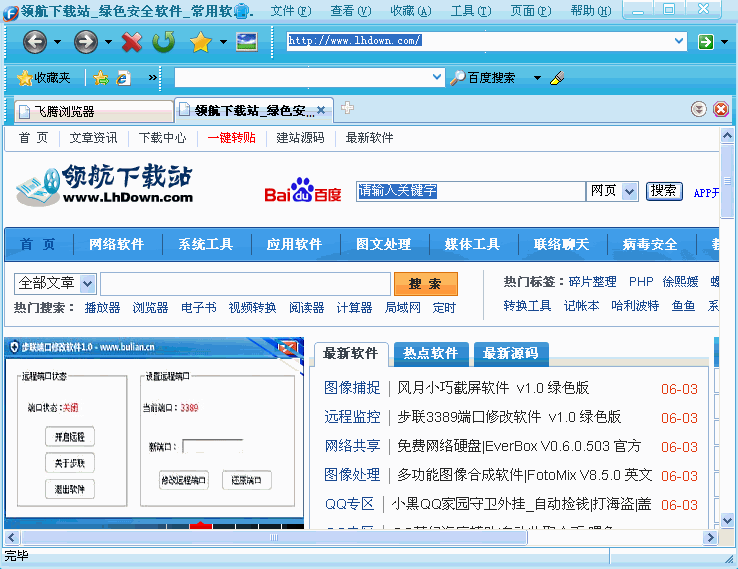Click the vertical scrollbar up arrow
The height and width of the screenshot is (569, 738).
click(x=727, y=135)
